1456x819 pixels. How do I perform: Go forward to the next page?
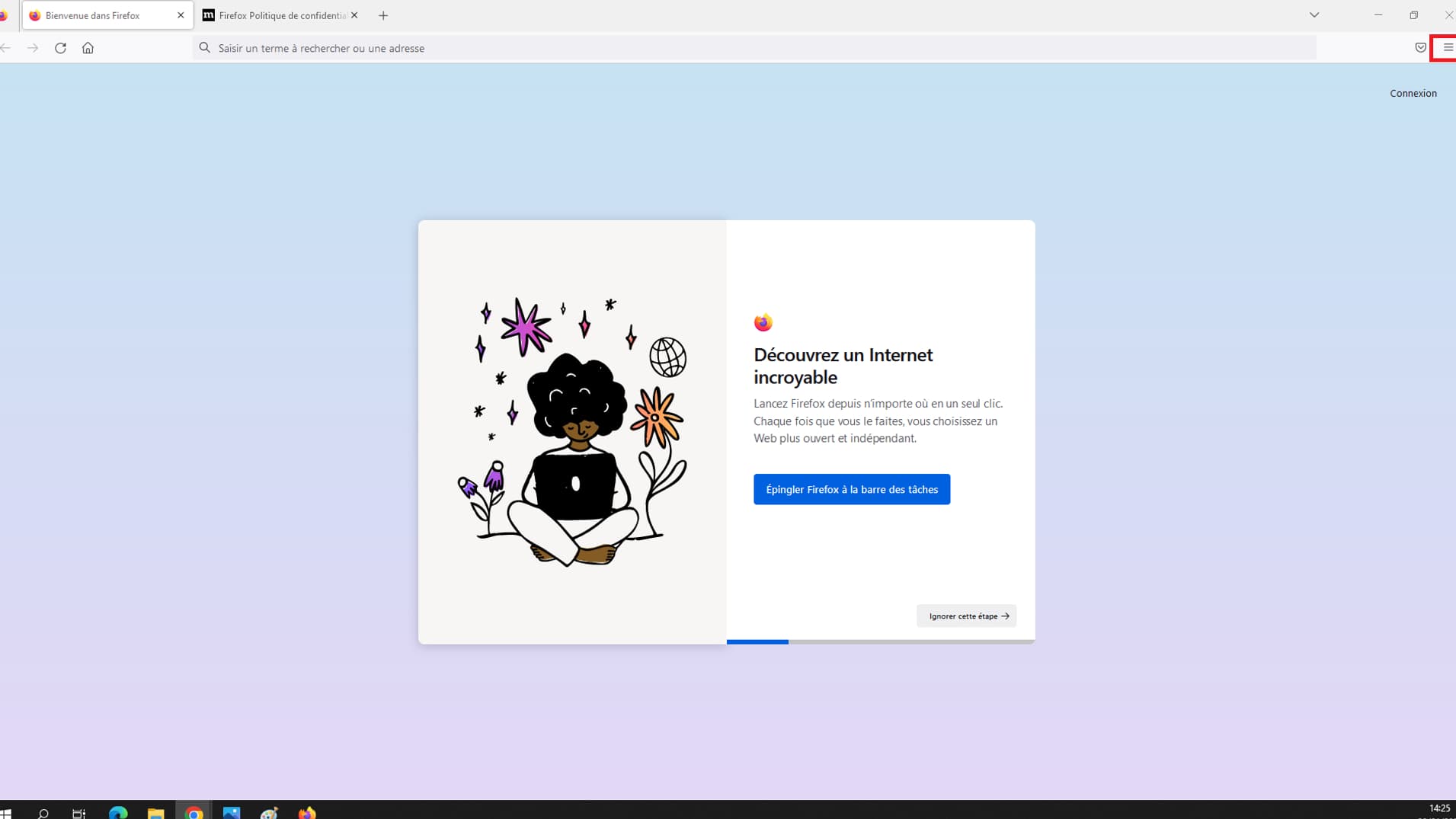coord(33,48)
